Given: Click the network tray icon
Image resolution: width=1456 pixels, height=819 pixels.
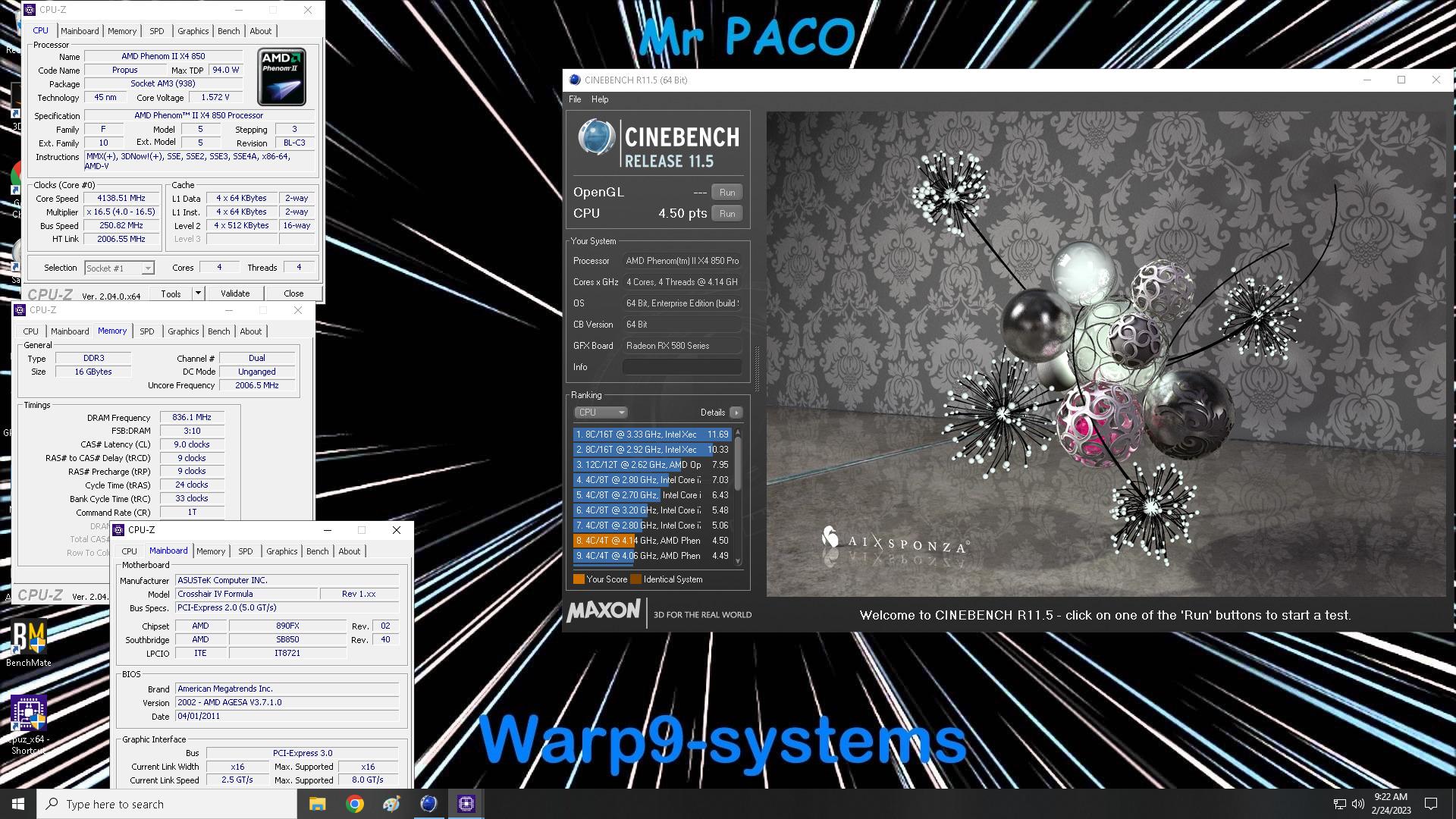Looking at the screenshot, I should tap(1339, 804).
